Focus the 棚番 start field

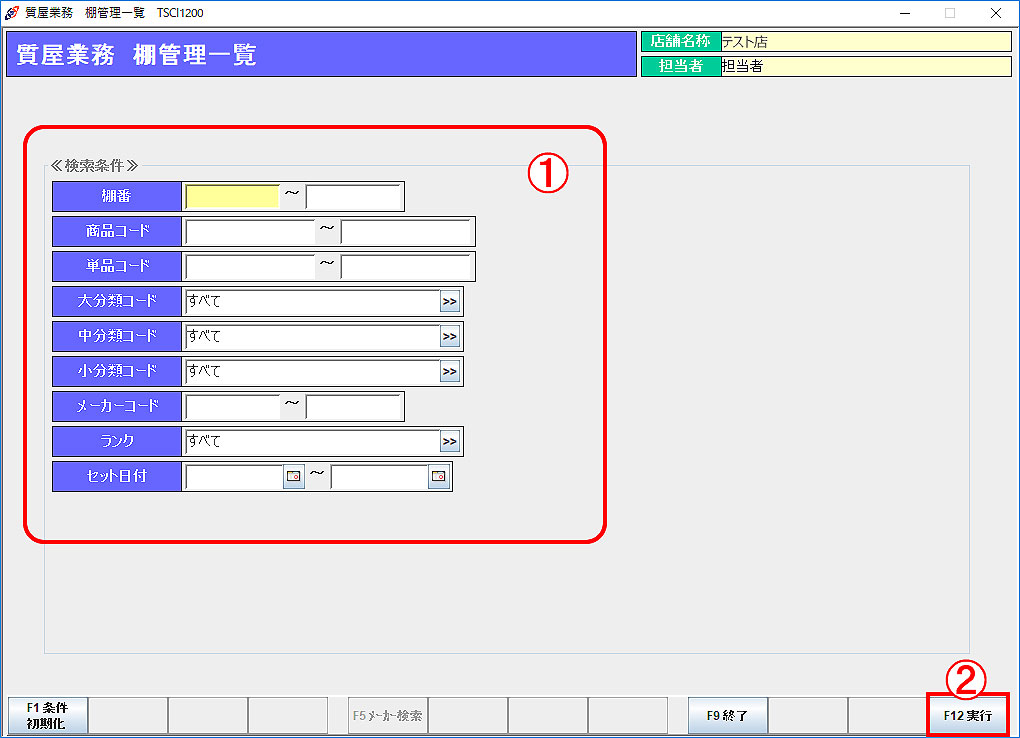point(232,197)
